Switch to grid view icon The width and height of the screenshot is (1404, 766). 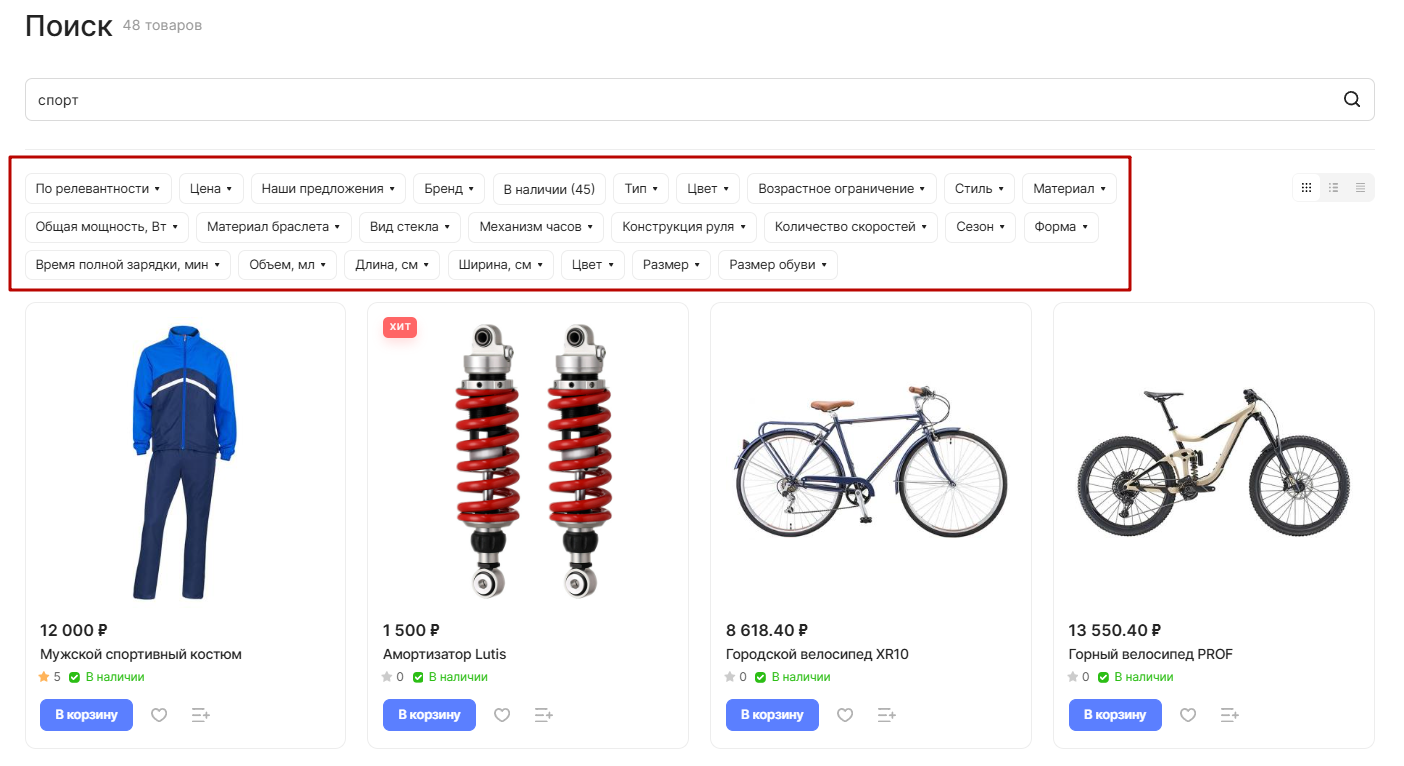(x=1306, y=187)
